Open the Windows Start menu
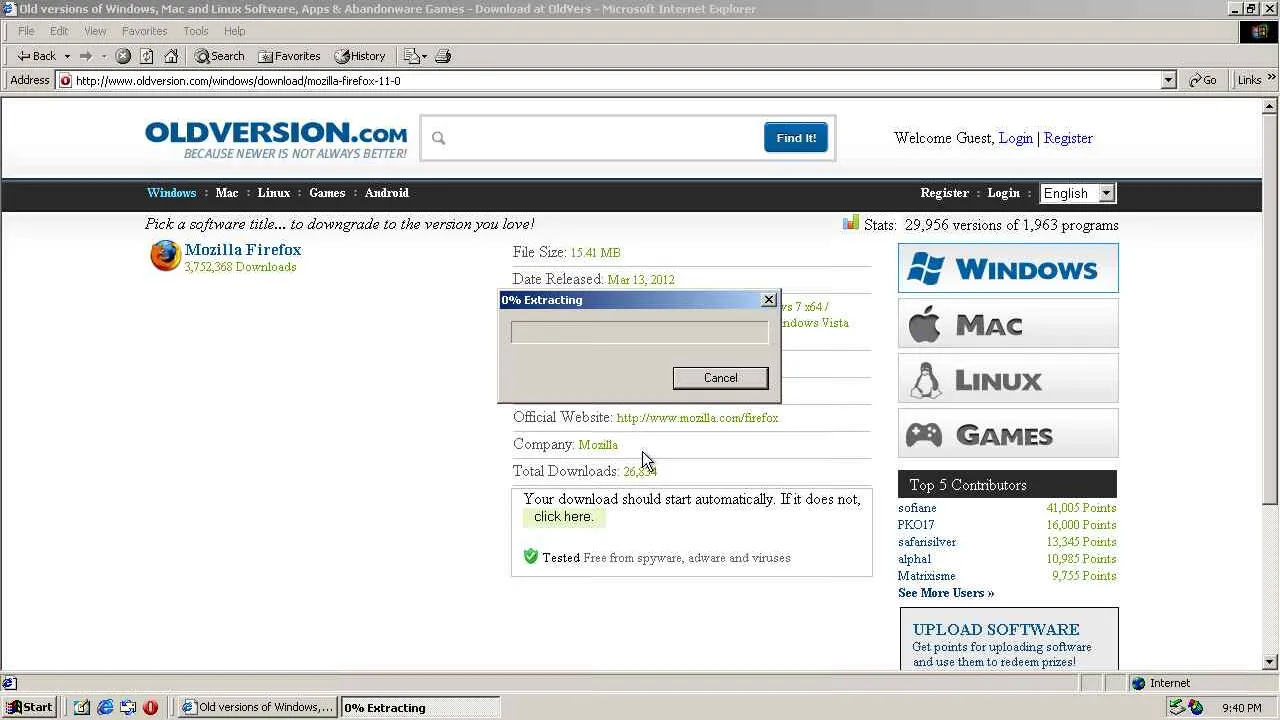Image resolution: width=1280 pixels, height=720 pixels. [29, 707]
